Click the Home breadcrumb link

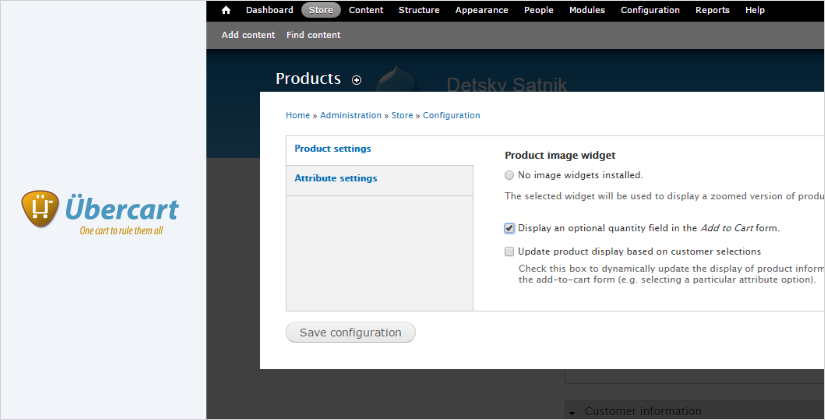297,115
